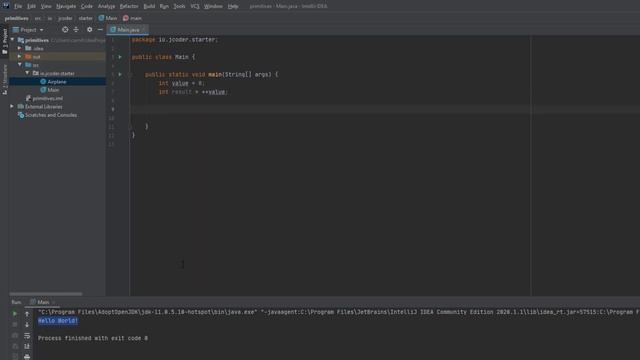Expand the .idea folder
Image resolution: width=640 pixels, height=360 pixels.
pyautogui.click(x=19, y=48)
